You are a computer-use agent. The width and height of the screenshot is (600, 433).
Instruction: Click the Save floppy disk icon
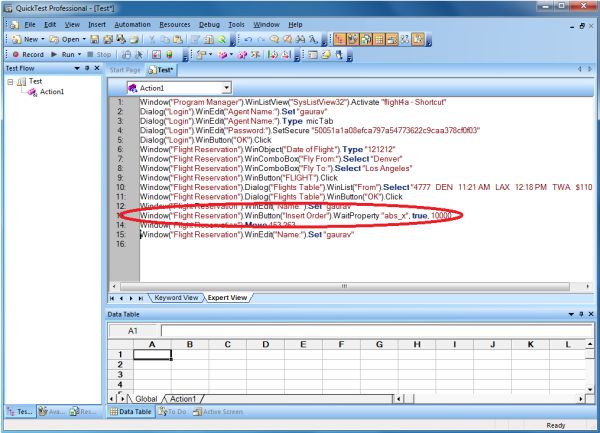[95, 39]
